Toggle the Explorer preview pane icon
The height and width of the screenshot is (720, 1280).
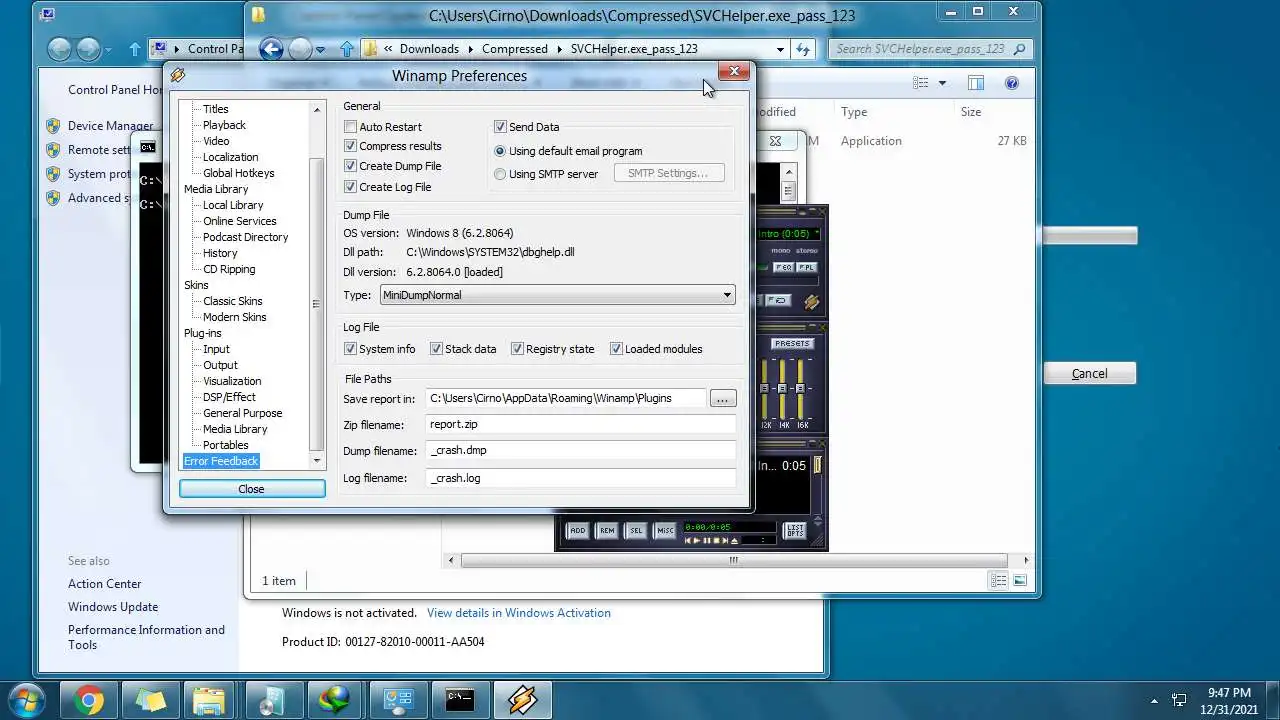point(975,83)
